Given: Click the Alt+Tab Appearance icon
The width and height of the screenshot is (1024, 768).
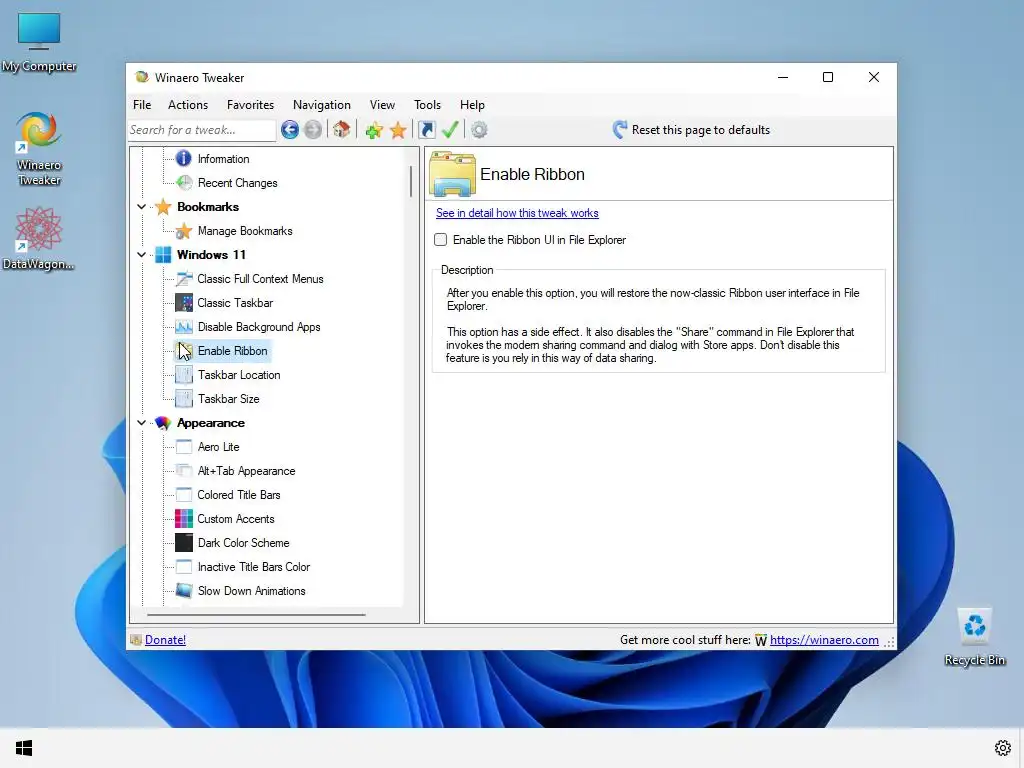Looking at the screenshot, I should (x=184, y=471).
